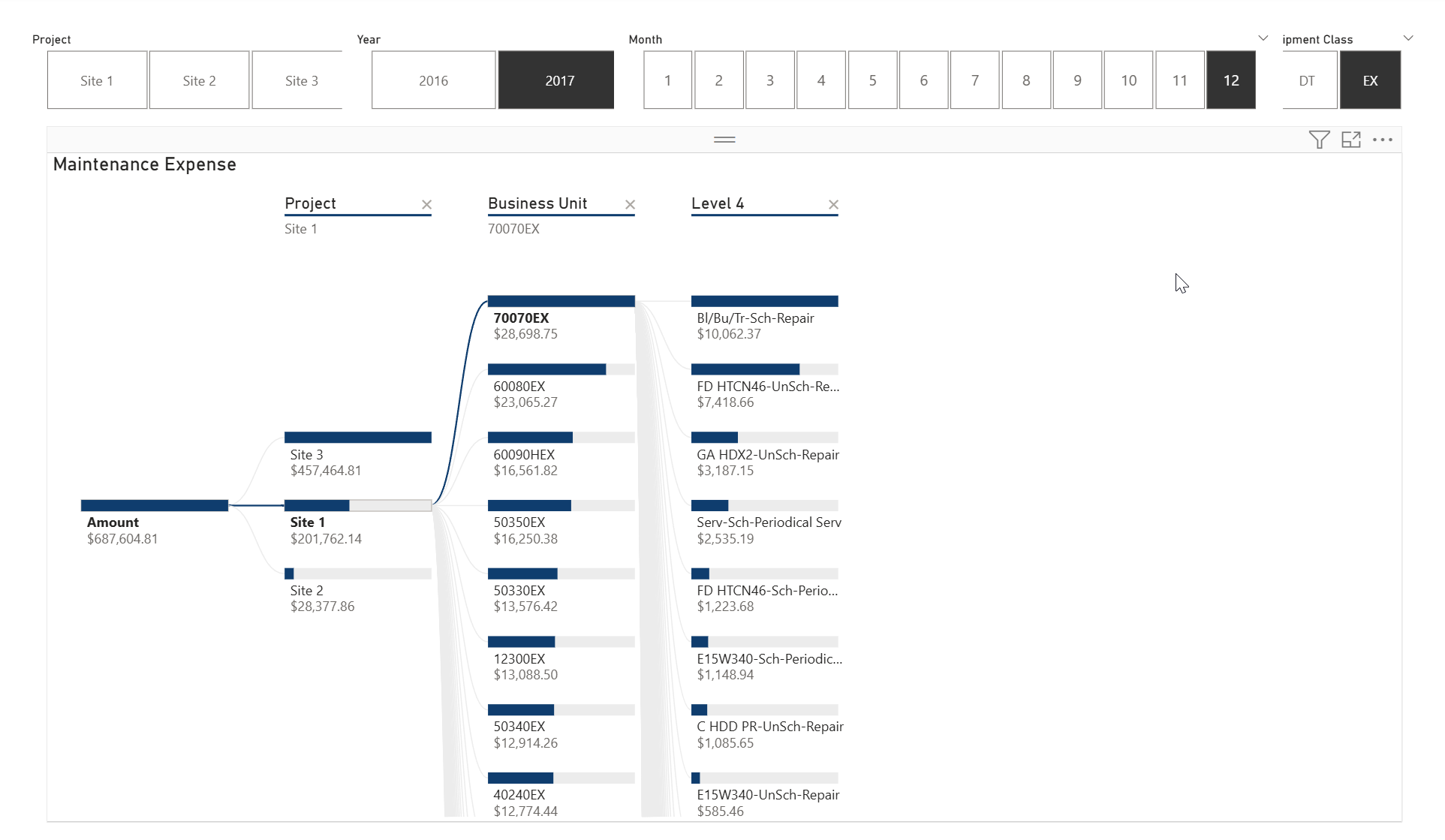Select year 2016 in Year slicer
The image size is (1445, 840).
[x=433, y=80]
